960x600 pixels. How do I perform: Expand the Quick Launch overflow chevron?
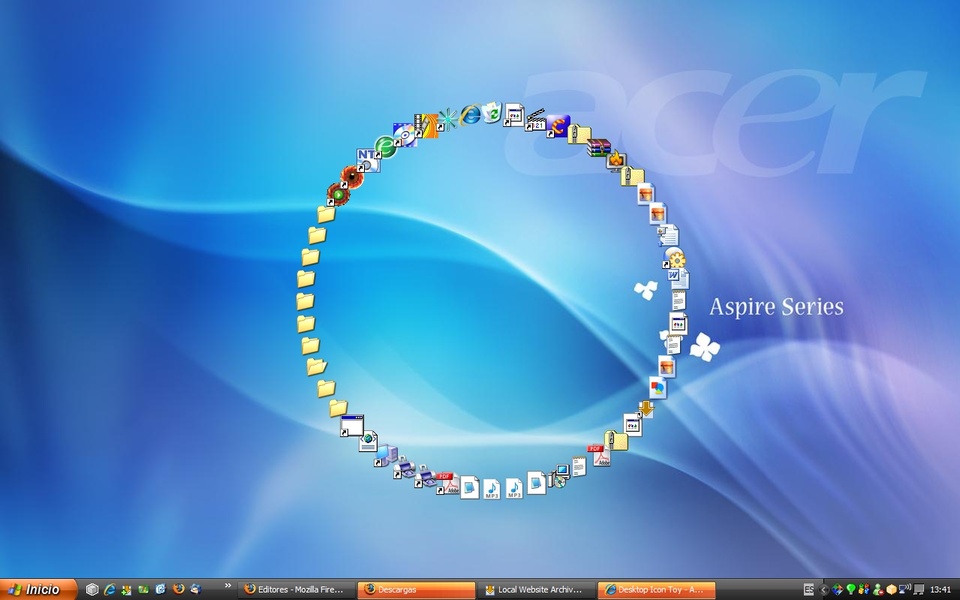point(227,587)
